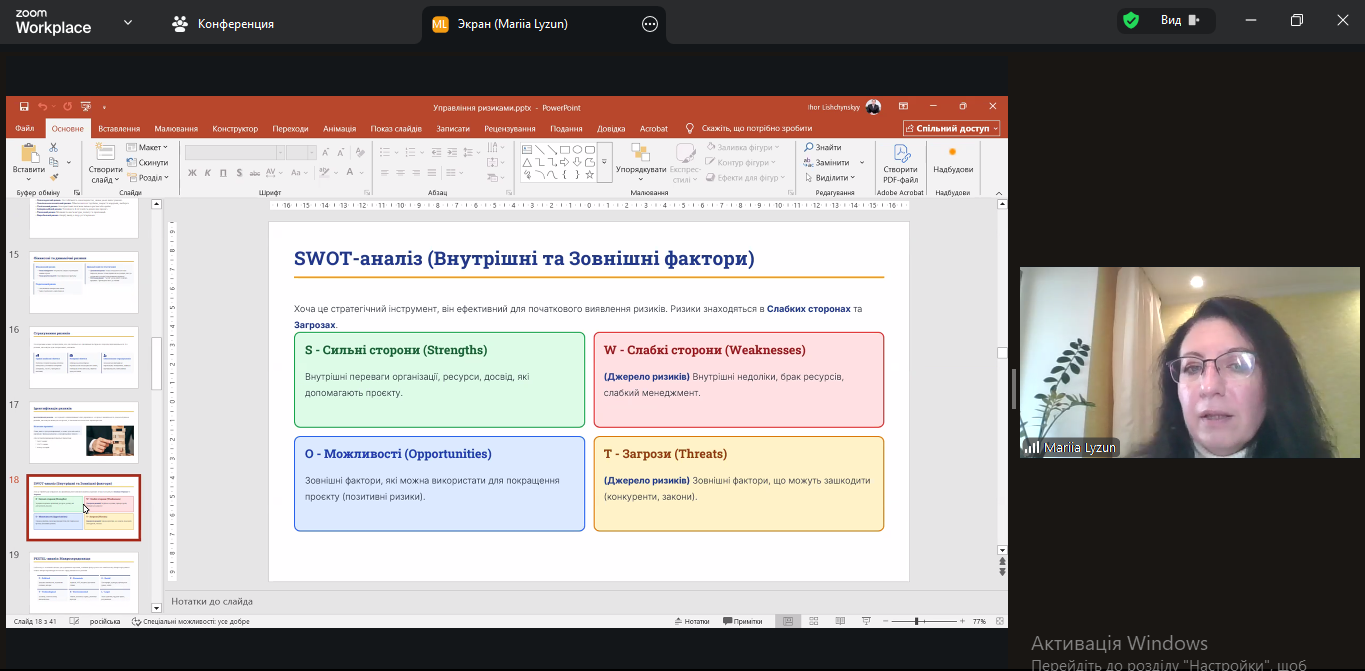The height and width of the screenshot is (671, 1365).
Task: Toggle the Notes (Нотатки) pane in status bar
Action: 691,621
